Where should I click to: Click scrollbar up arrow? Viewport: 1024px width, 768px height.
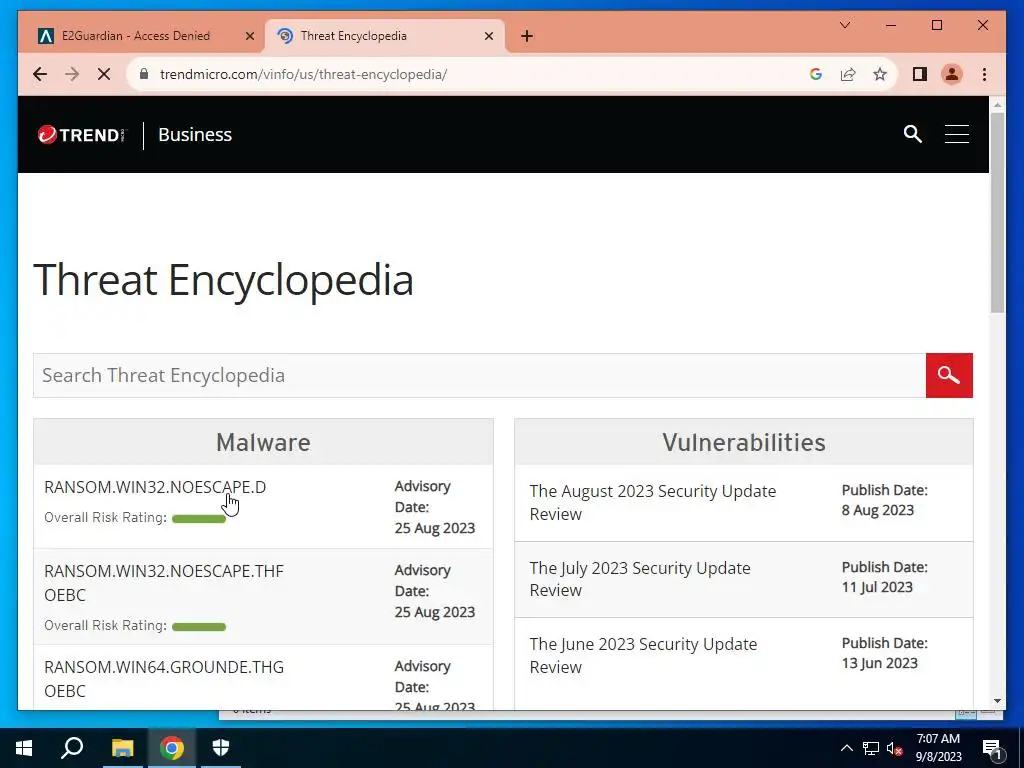click(x=997, y=104)
